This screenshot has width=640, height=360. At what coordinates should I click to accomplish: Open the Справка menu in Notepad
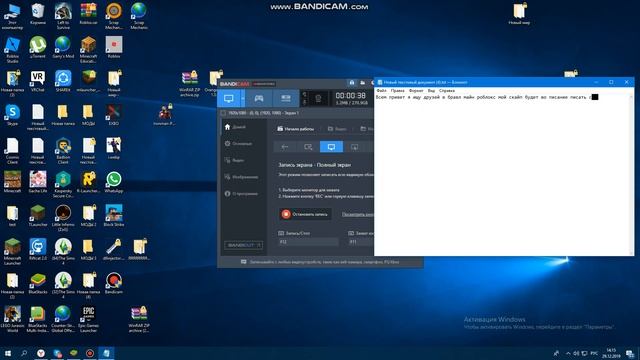447,91
